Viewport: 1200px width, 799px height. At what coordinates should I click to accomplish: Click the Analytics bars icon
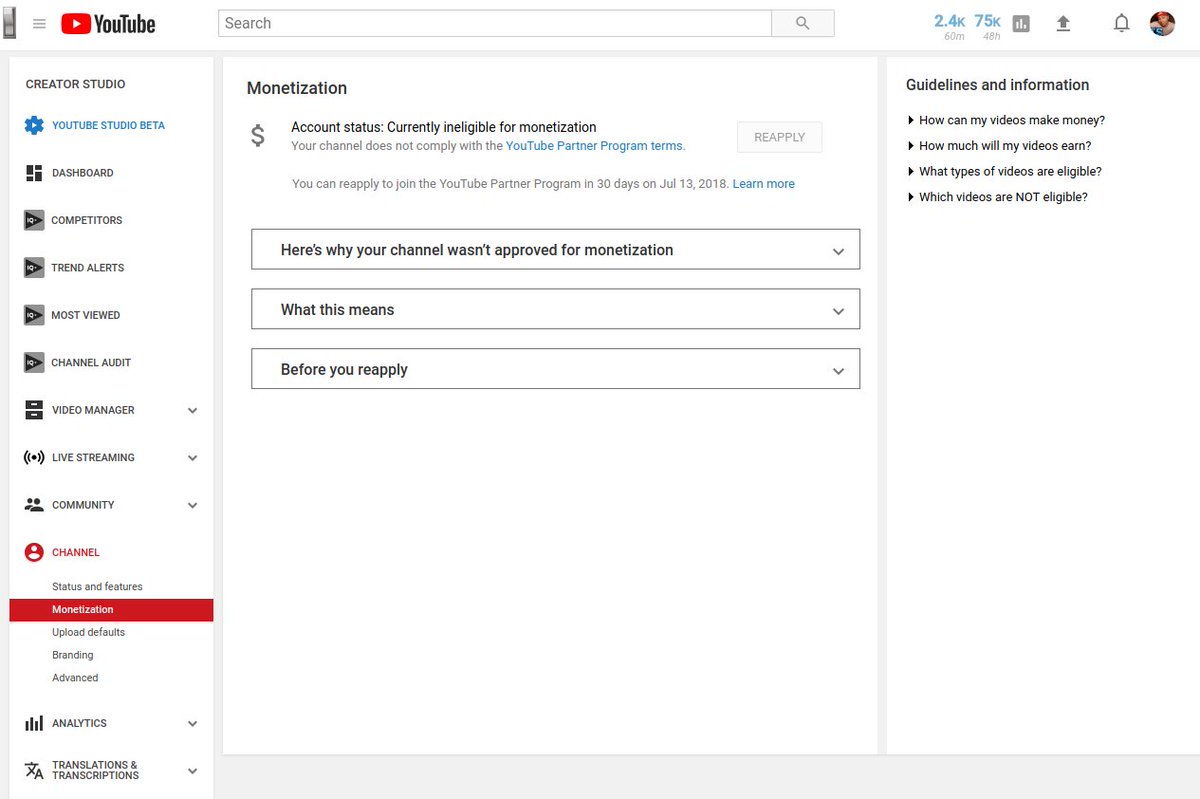(34, 723)
